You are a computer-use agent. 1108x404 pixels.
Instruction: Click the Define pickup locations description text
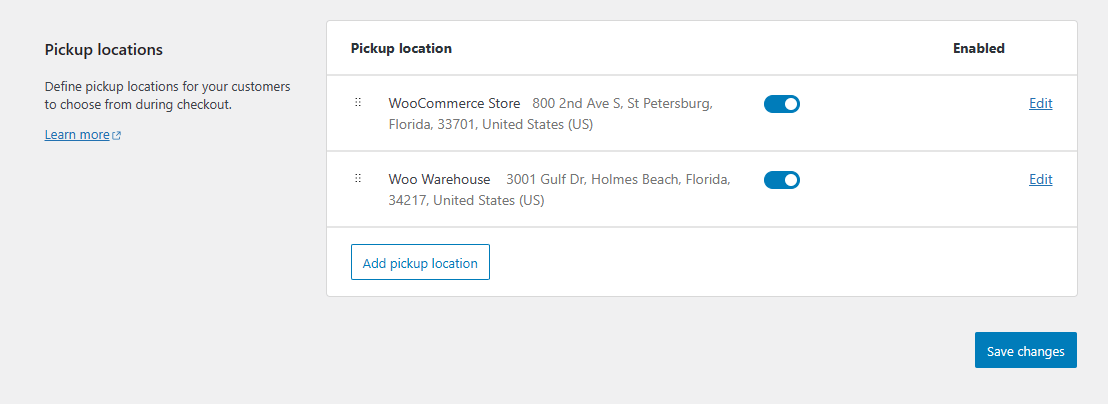pos(167,96)
